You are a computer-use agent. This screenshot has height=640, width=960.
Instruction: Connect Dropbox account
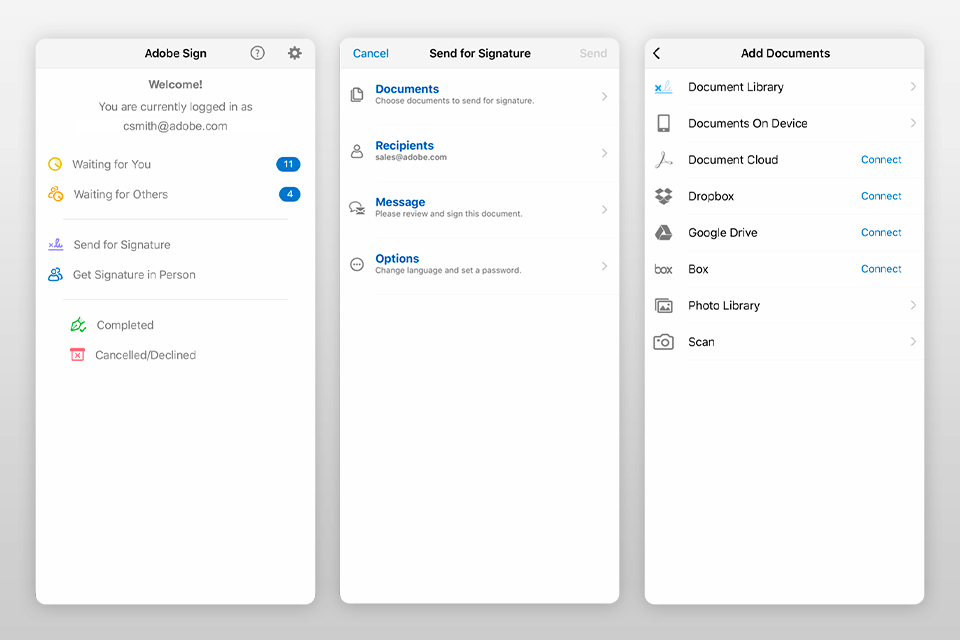881,196
